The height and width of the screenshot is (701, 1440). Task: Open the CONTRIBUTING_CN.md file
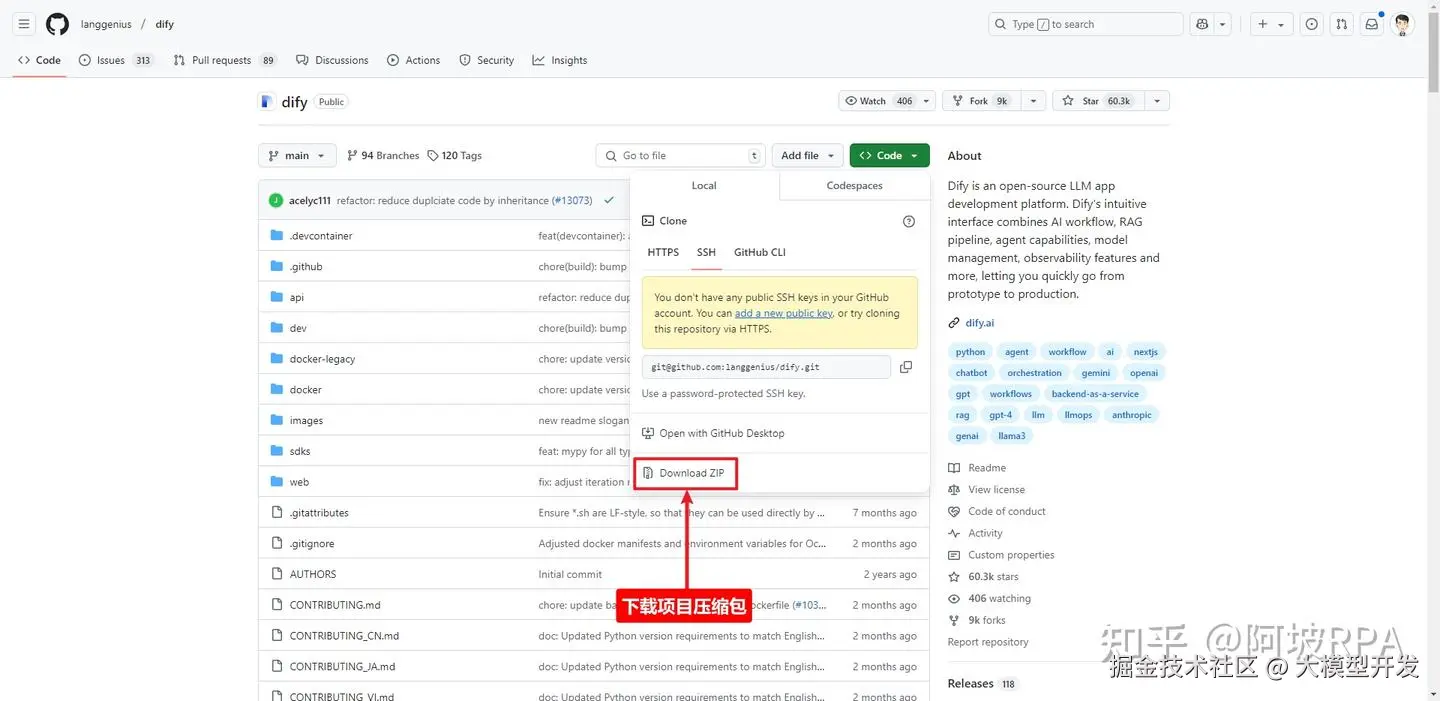(x=344, y=636)
